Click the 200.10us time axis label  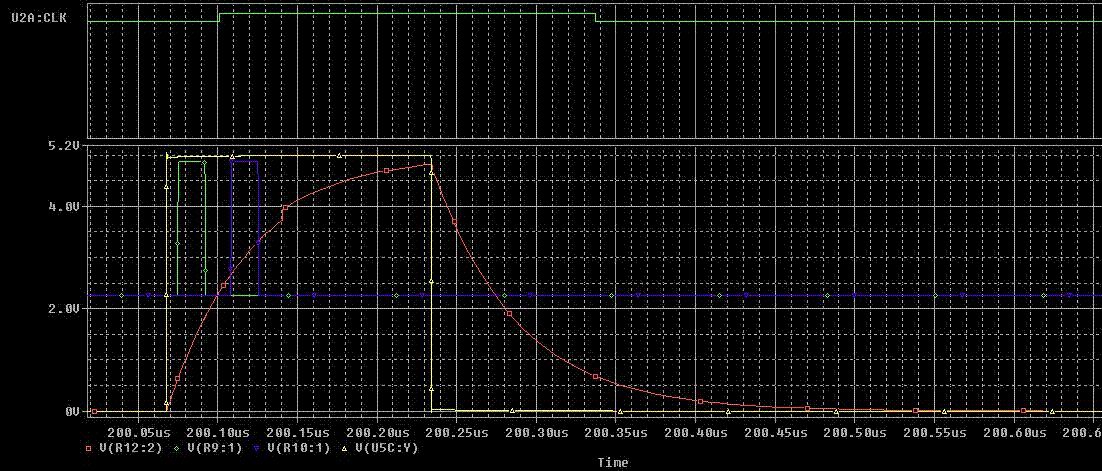218,430
